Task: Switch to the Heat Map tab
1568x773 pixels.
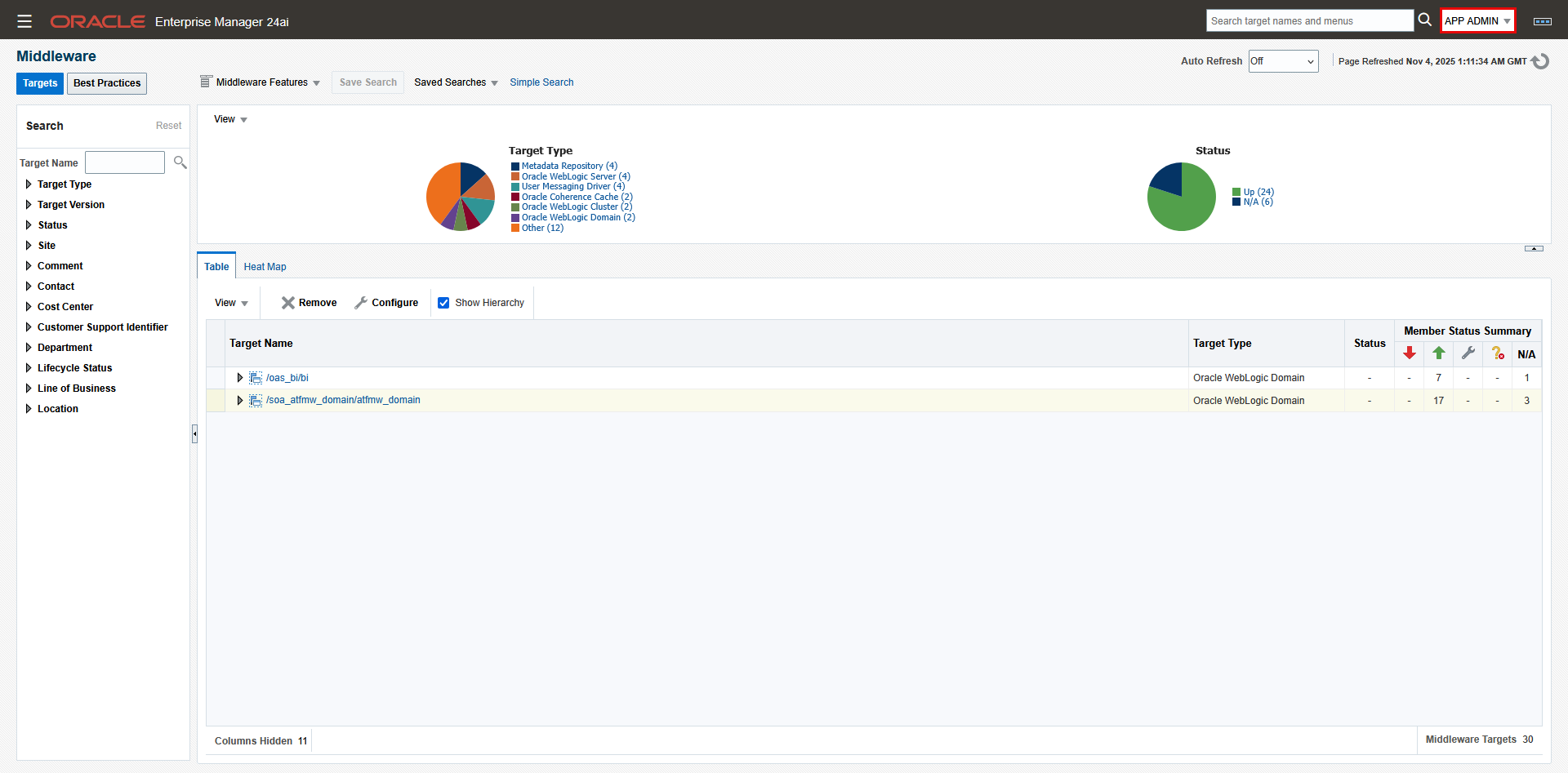Action: [x=264, y=266]
